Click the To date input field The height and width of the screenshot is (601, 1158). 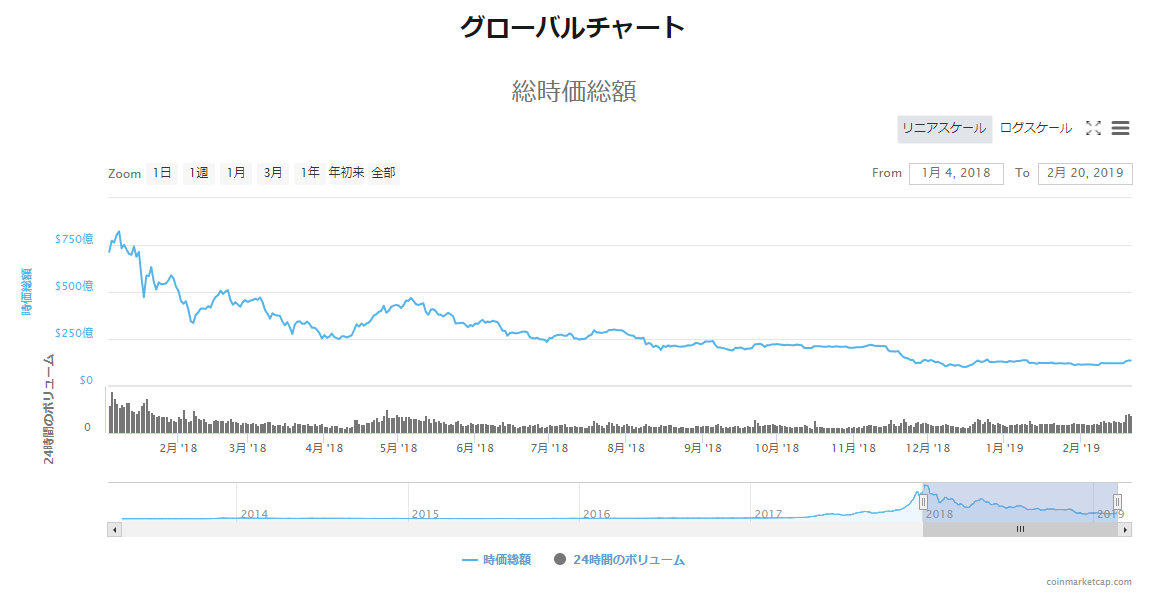(1085, 173)
